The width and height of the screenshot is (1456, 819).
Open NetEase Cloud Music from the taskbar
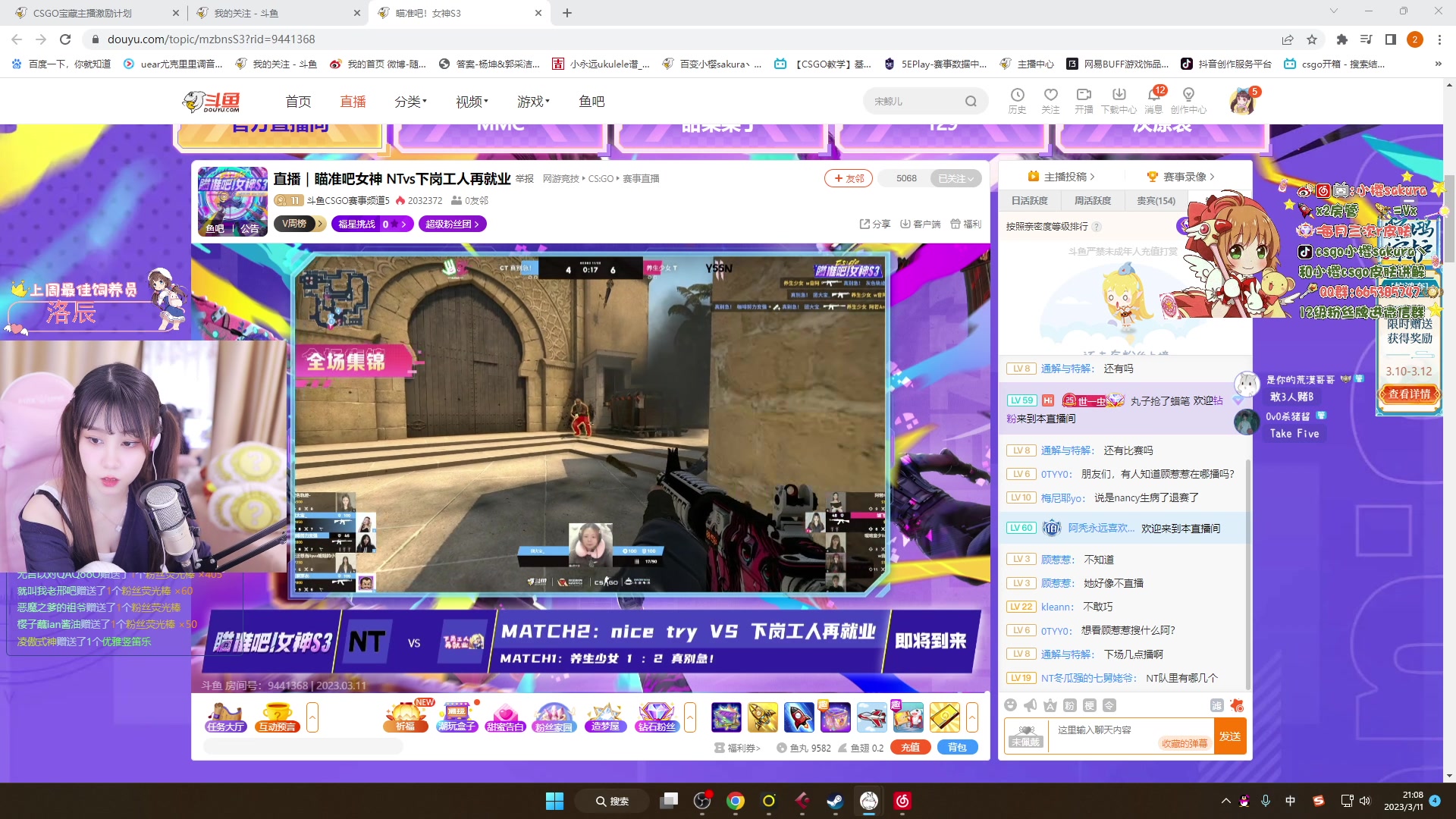tap(902, 801)
